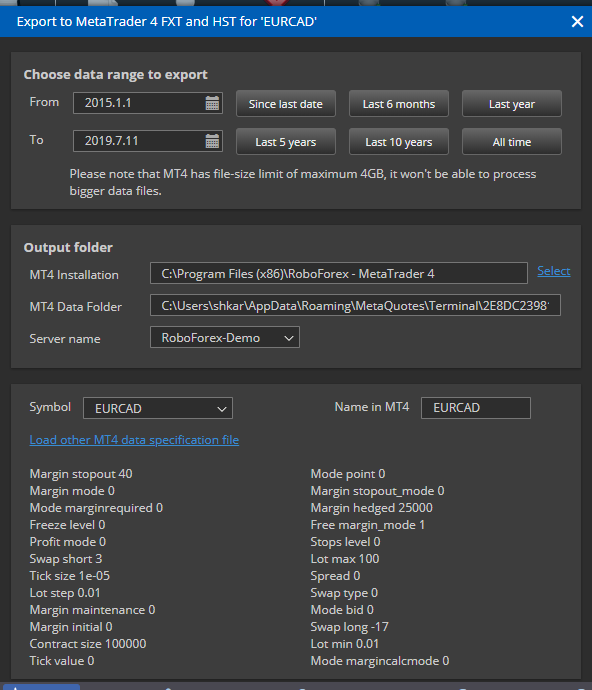Close the Export to MetaTrader 4 dialog

pos(577,22)
